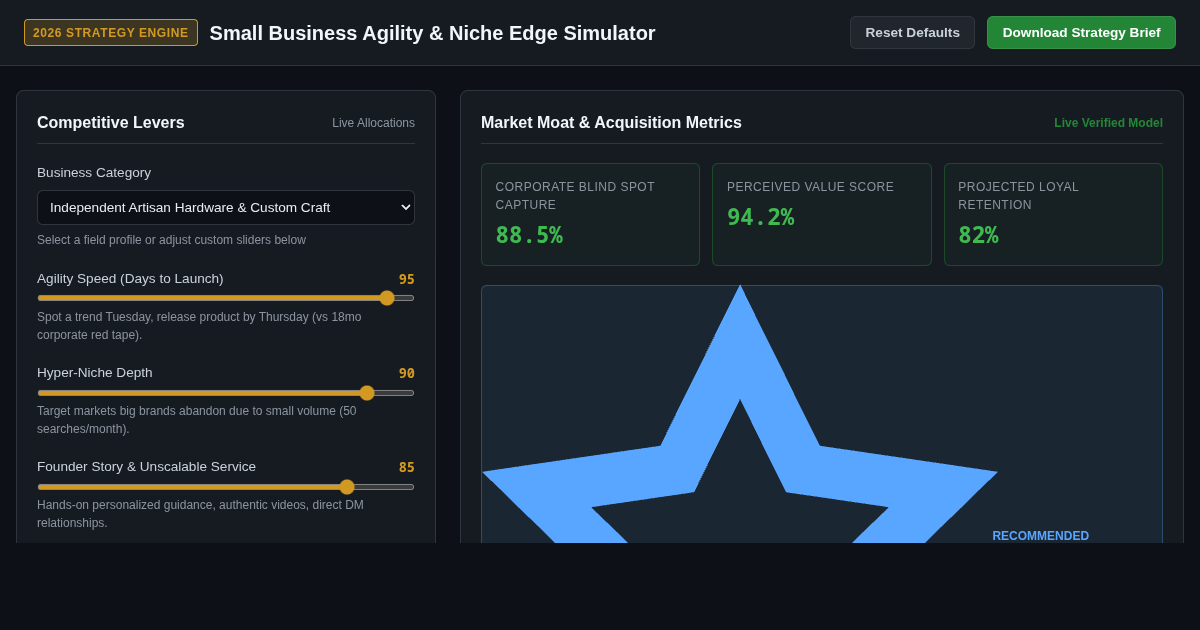Screen dimensions: 1200x630
Task: Click the Market Moat & Acquisition Metrics heading
Action: click(611, 123)
